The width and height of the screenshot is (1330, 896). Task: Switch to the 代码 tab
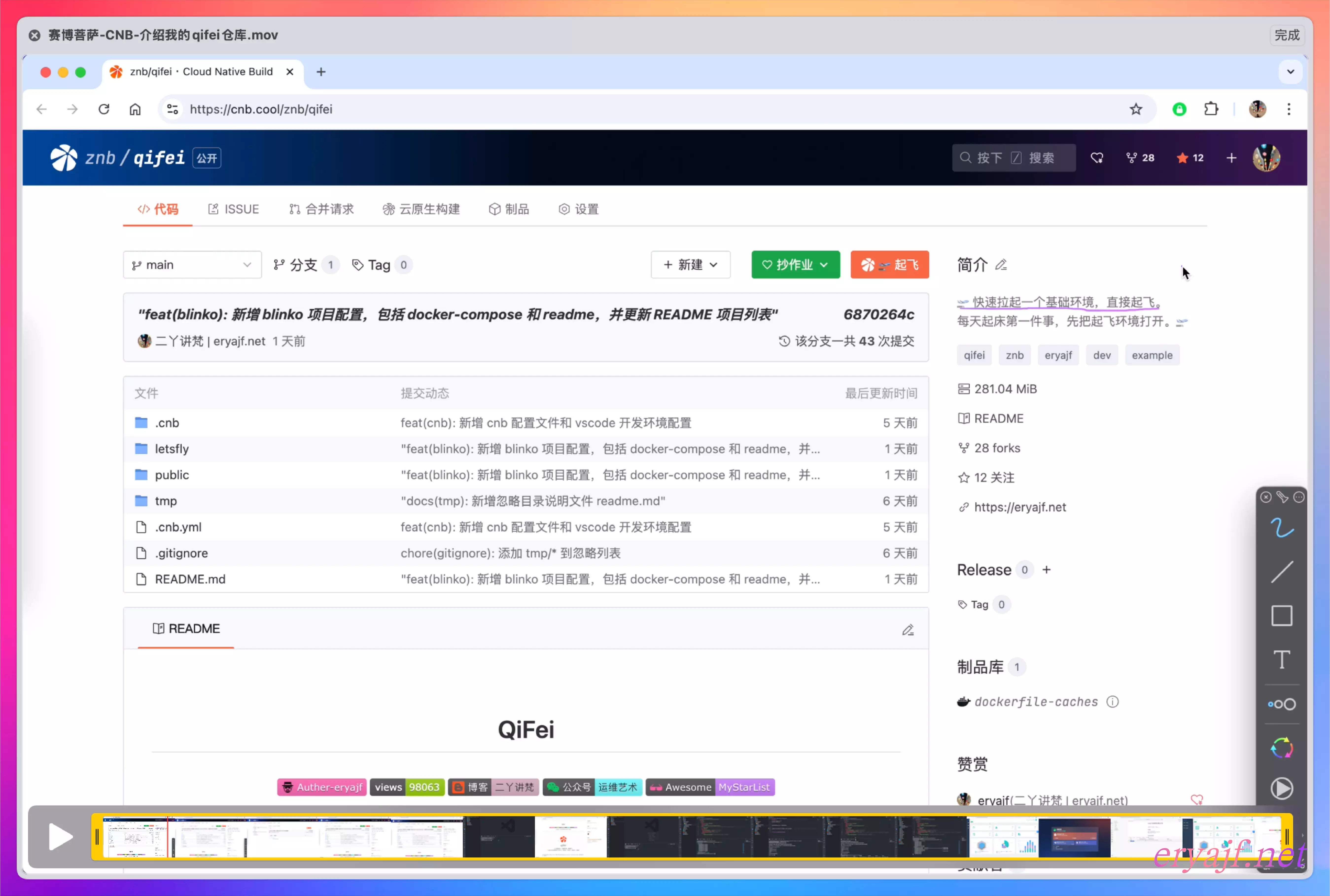[158, 209]
